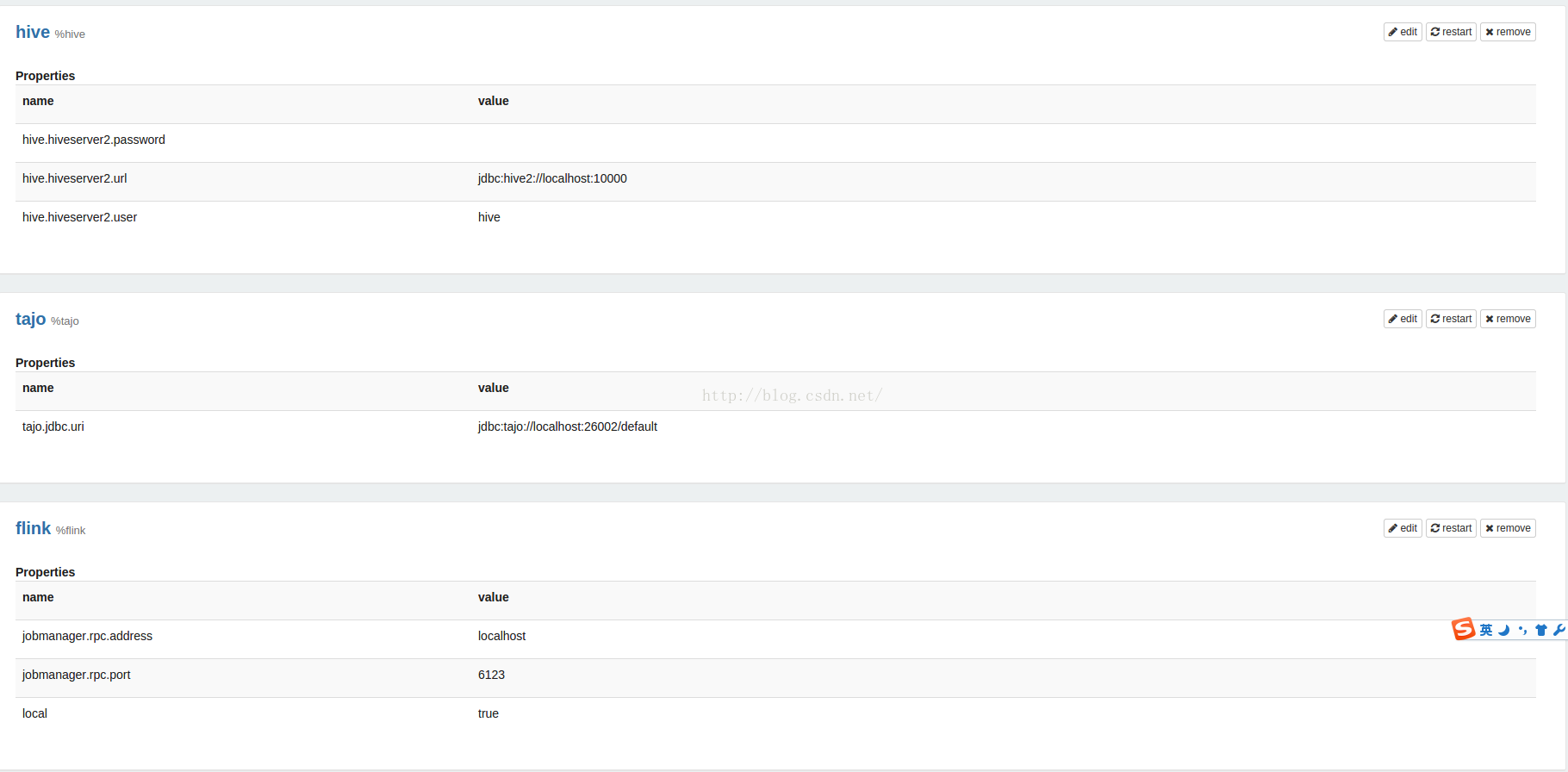Click the hive interpreter heading

(33, 32)
